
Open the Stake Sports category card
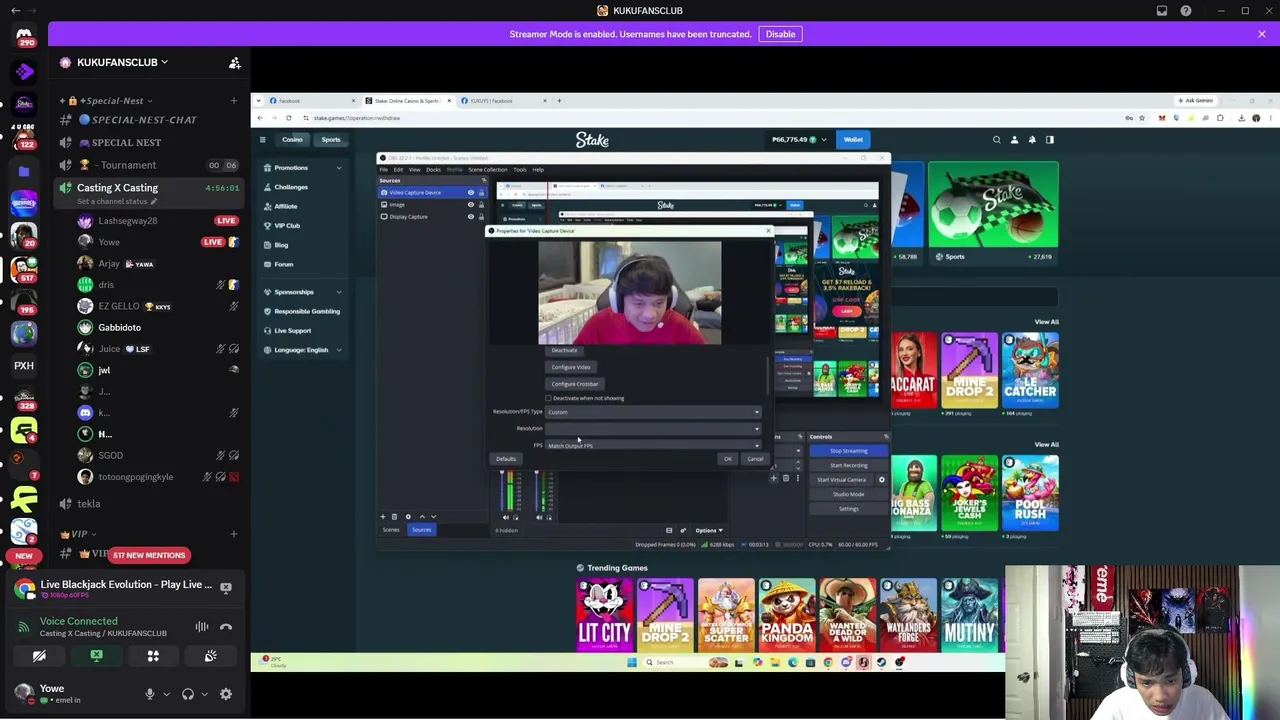click(x=993, y=213)
